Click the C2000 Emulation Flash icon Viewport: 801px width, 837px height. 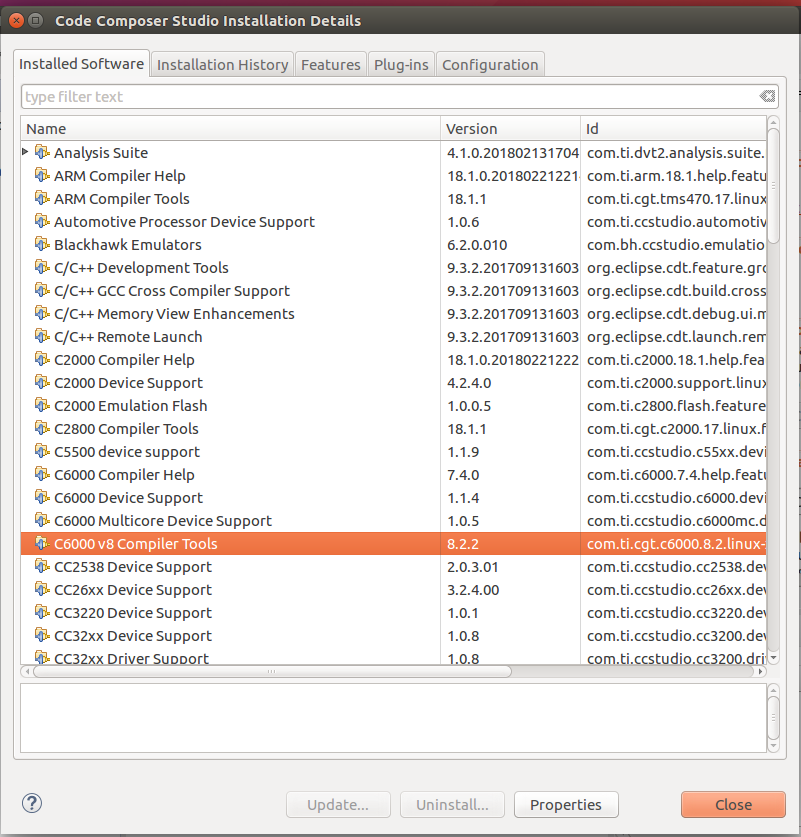pyautogui.click(x=42, y=405)
